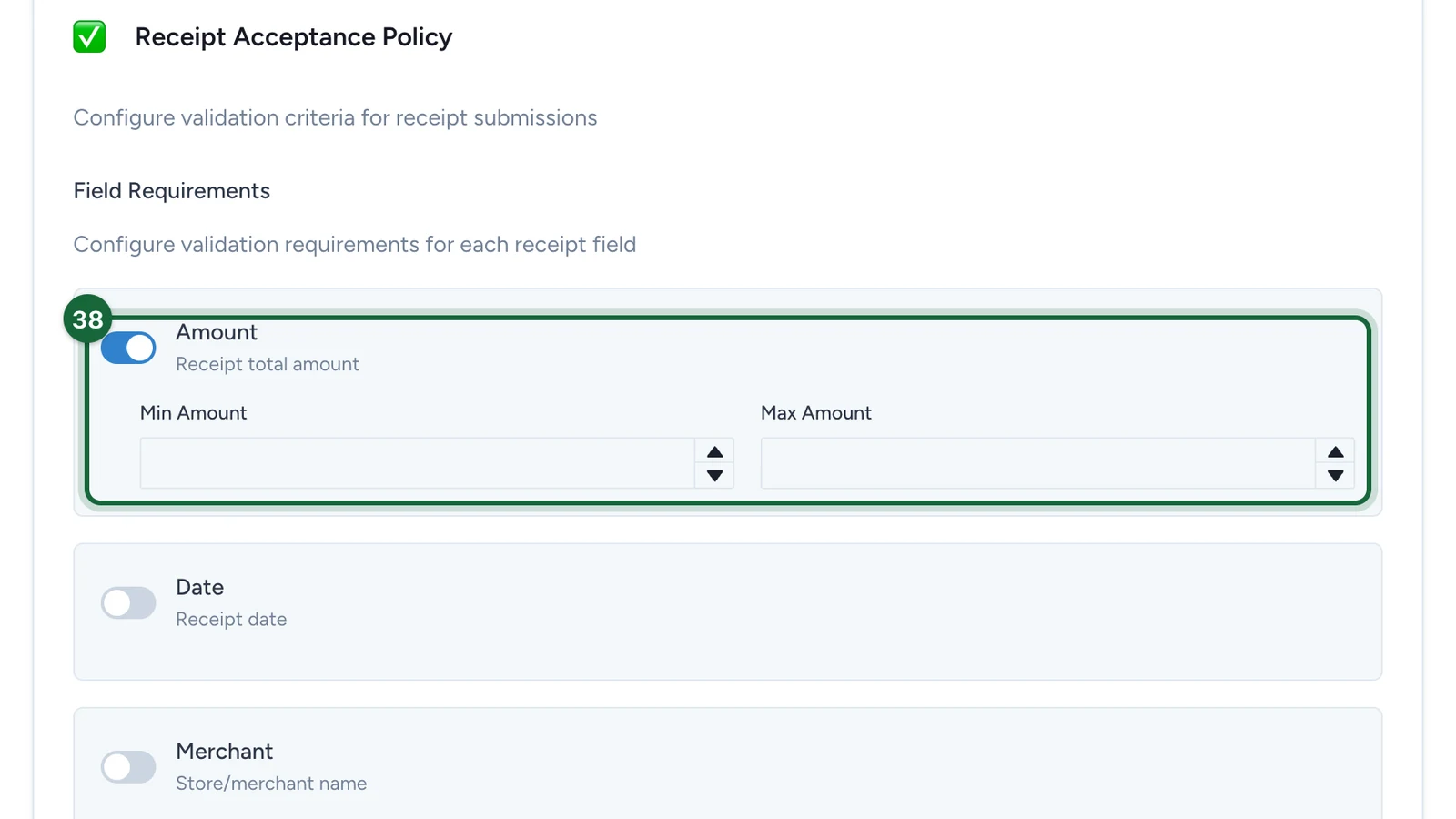Select the Amount field label
Viewport: 1456px width, 819px height.
point(217,332)
